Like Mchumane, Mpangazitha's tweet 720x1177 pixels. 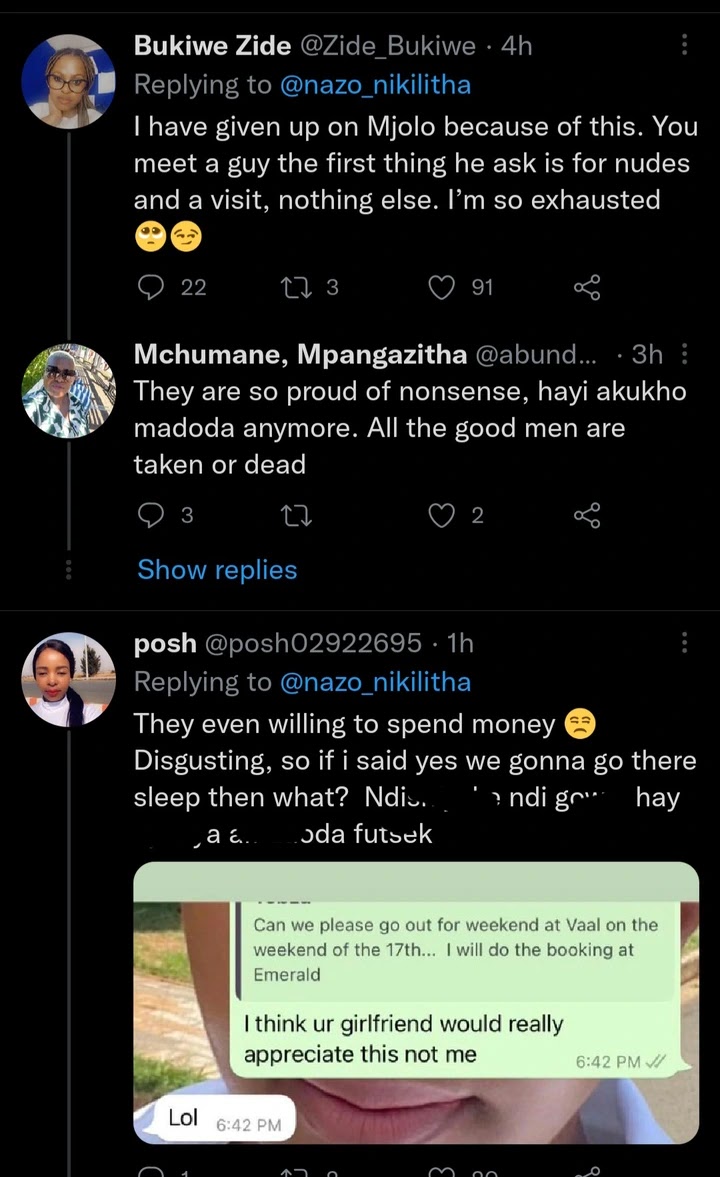point(441,515)
